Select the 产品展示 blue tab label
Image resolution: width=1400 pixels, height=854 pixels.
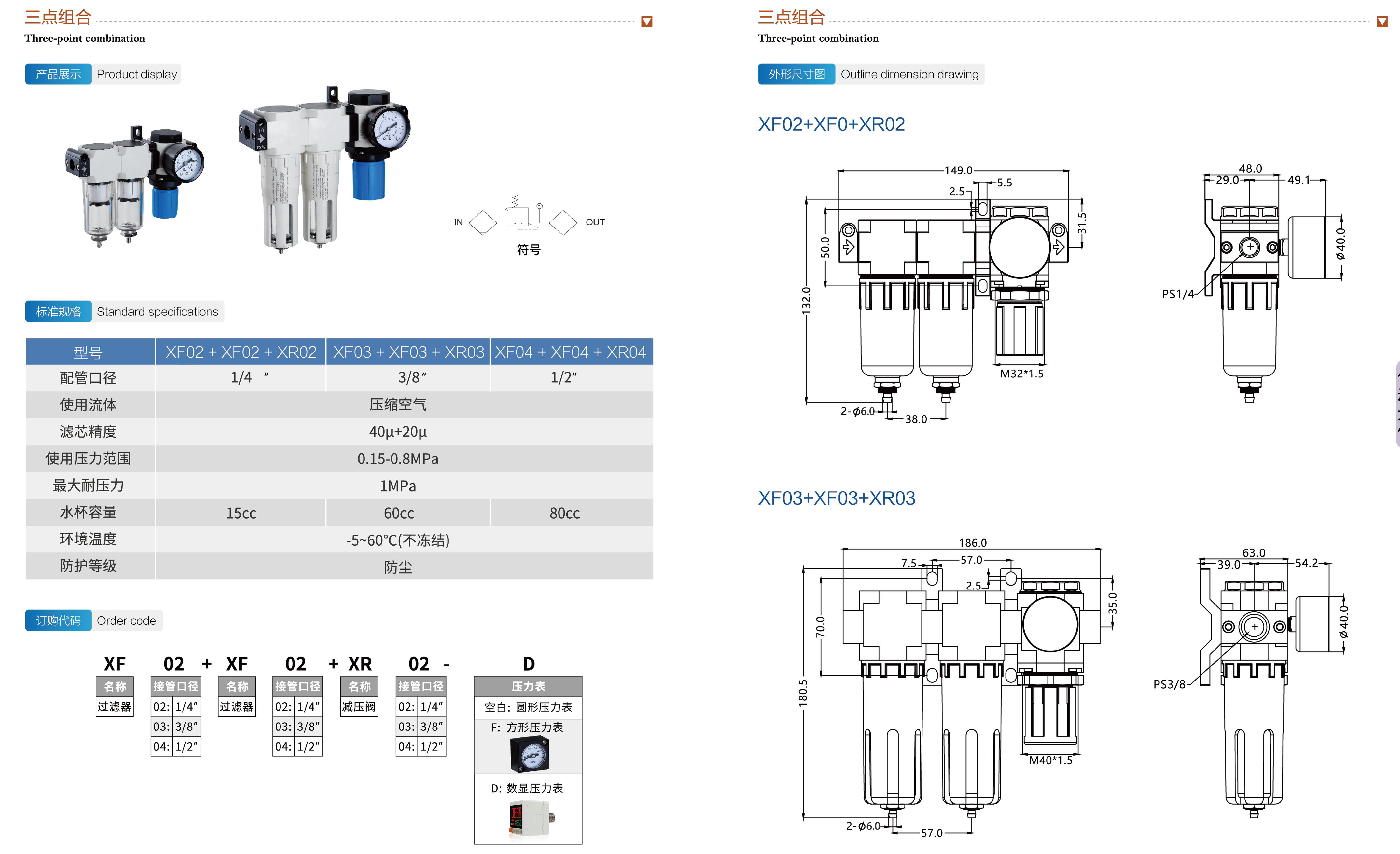coord(58,74)
